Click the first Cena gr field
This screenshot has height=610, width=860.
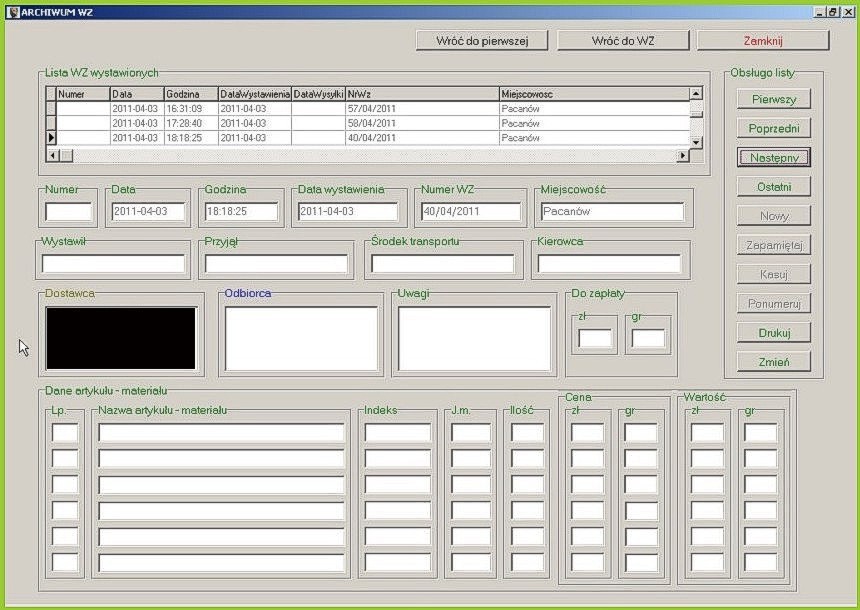point(641,433)
